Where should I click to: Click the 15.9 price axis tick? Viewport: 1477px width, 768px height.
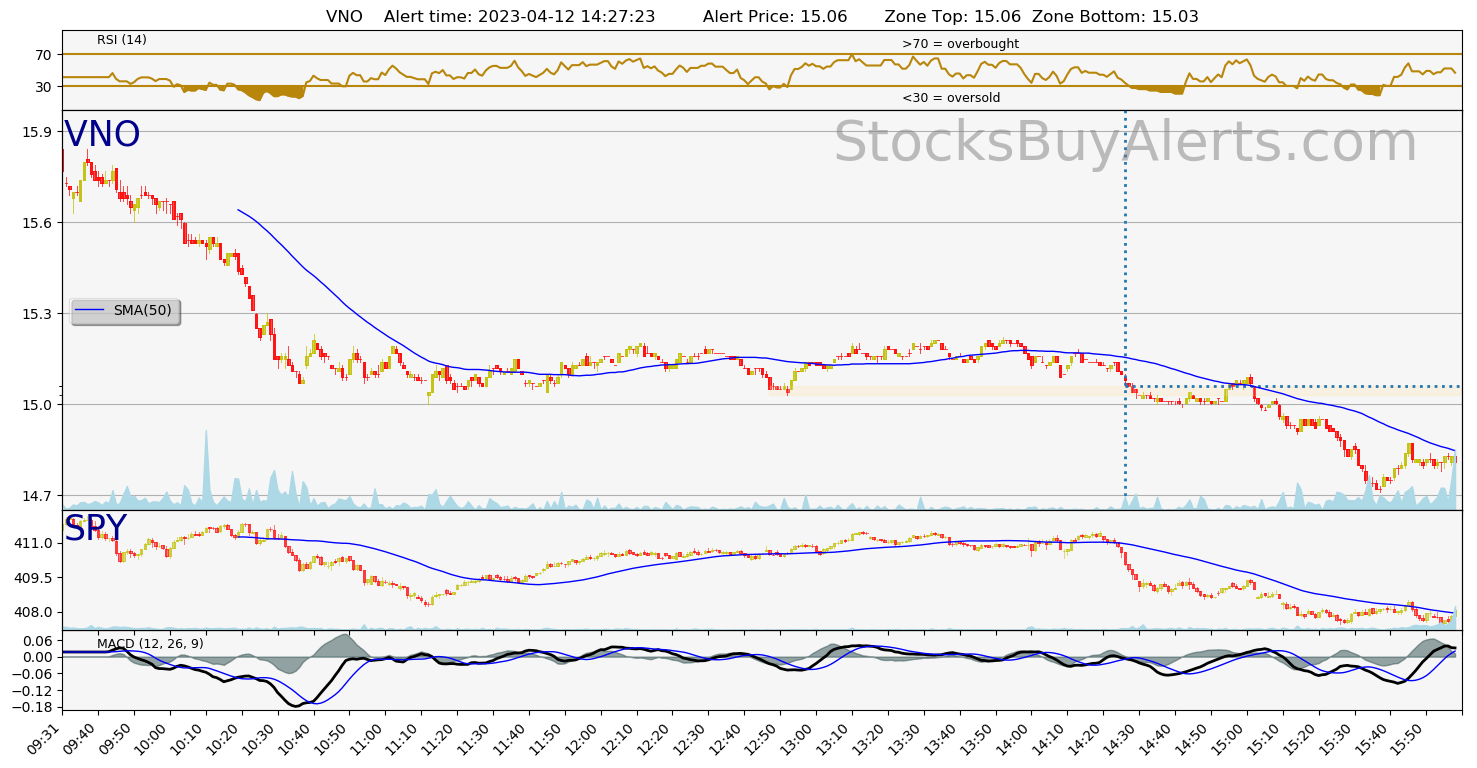pos(37,132)
